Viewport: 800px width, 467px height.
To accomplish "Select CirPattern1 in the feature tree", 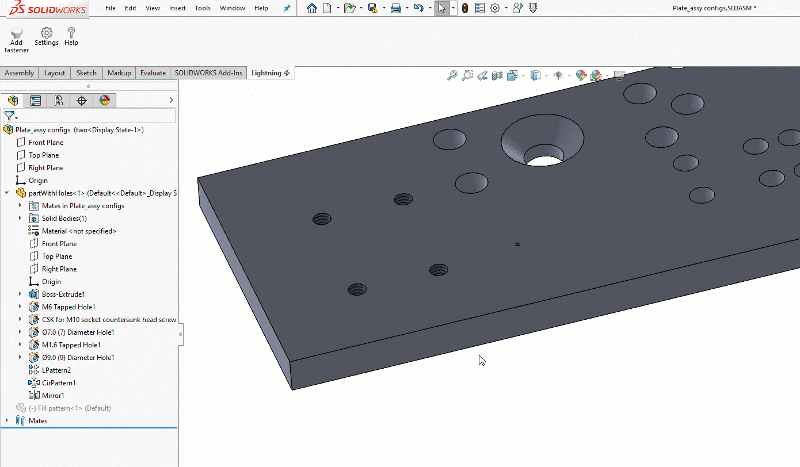I will tap(58, 382).
